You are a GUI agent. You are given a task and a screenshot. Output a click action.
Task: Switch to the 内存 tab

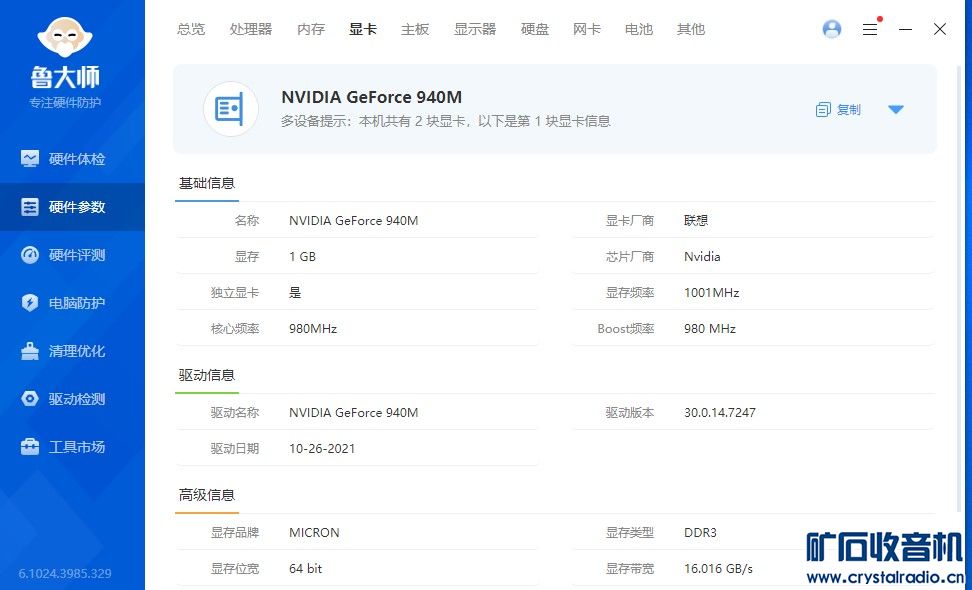click(311, 29)
